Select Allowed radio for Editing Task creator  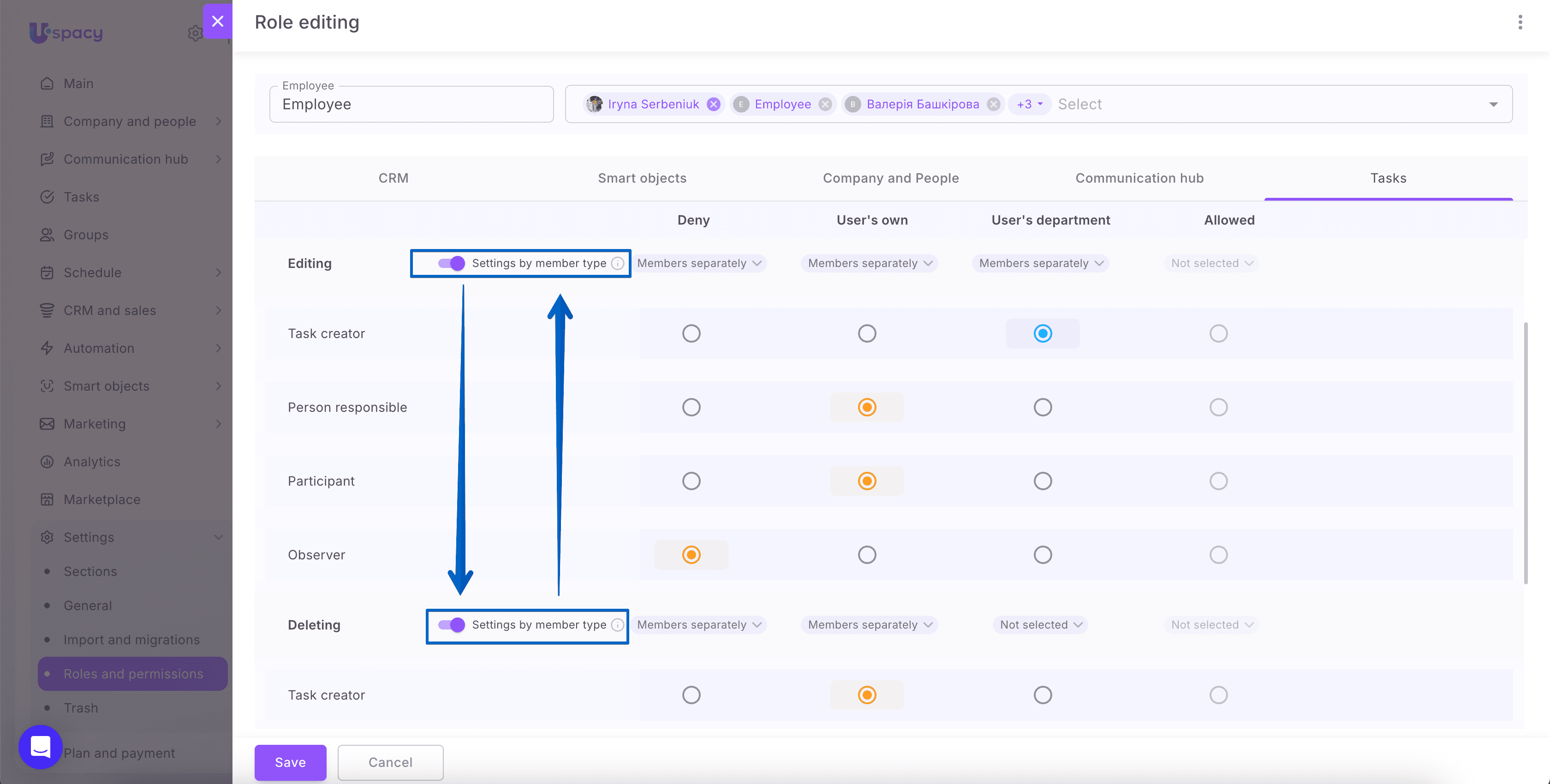[1218, 333]
